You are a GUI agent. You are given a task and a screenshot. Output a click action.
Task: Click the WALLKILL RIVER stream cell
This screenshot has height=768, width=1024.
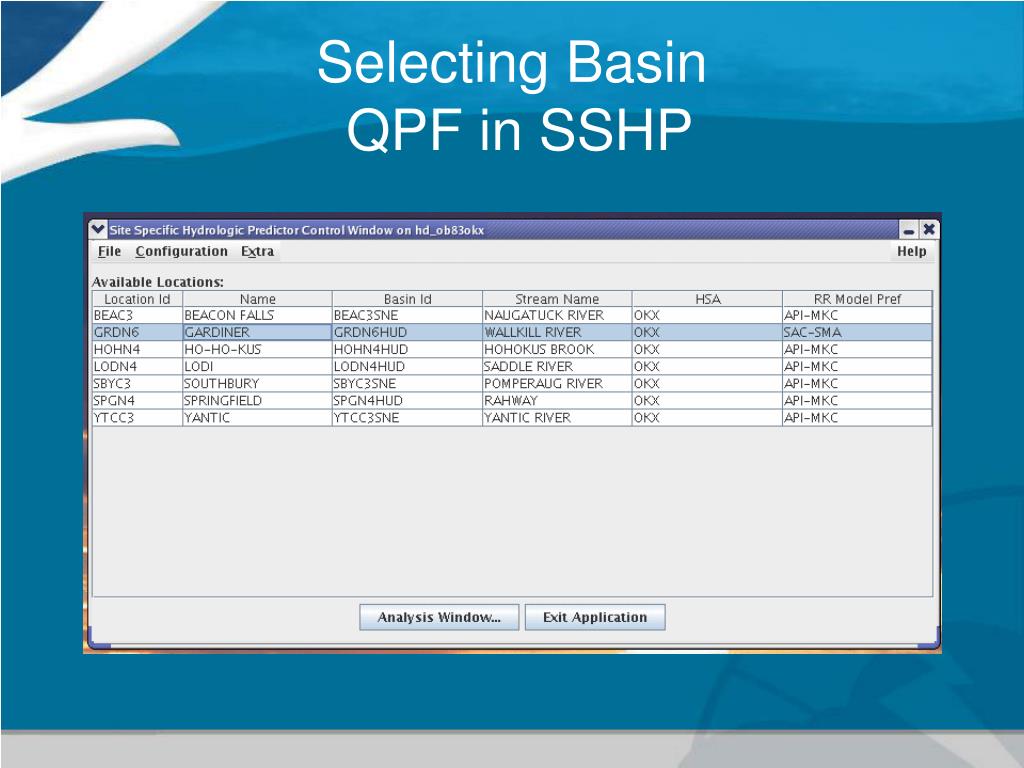point(557,332)
